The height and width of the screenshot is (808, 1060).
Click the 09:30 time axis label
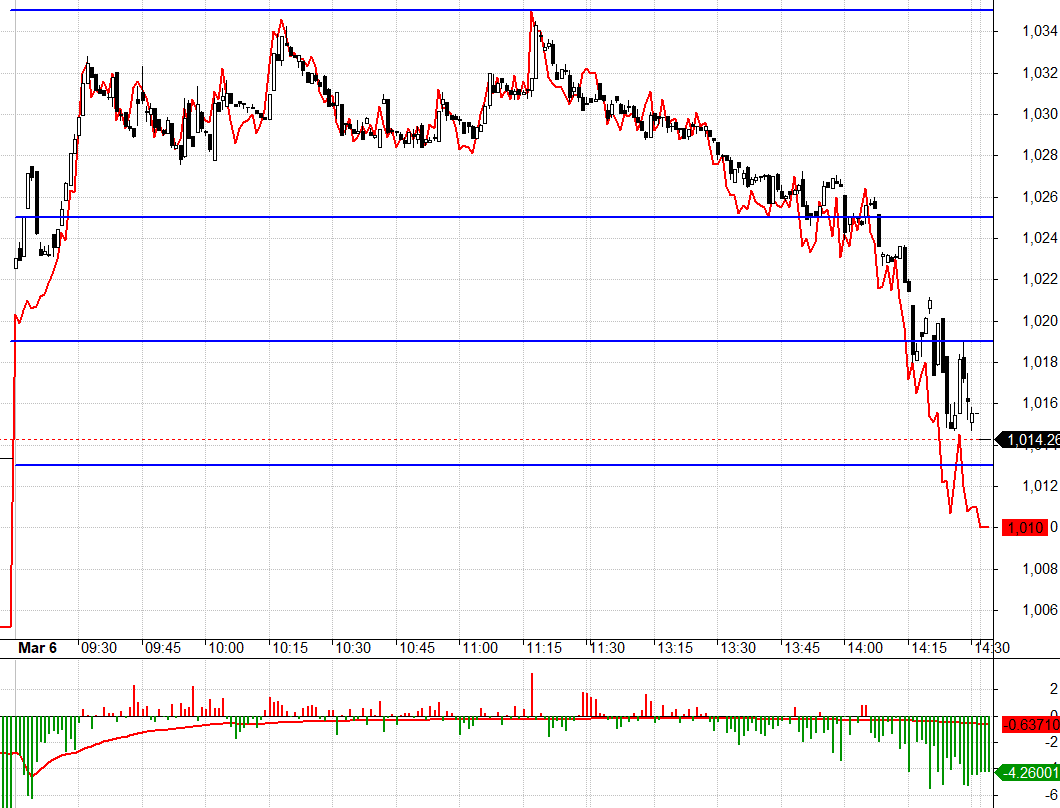click(99, 648)
